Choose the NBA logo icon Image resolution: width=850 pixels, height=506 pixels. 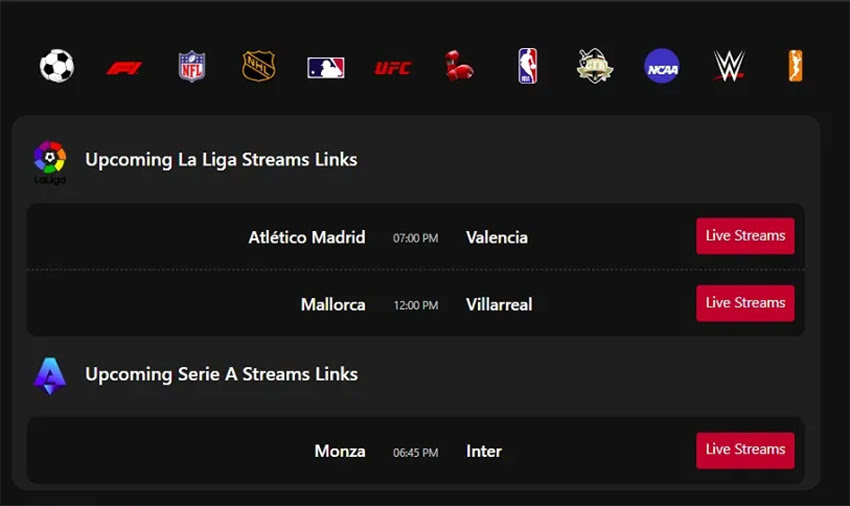pyautogui.click(x=527, y=66)
